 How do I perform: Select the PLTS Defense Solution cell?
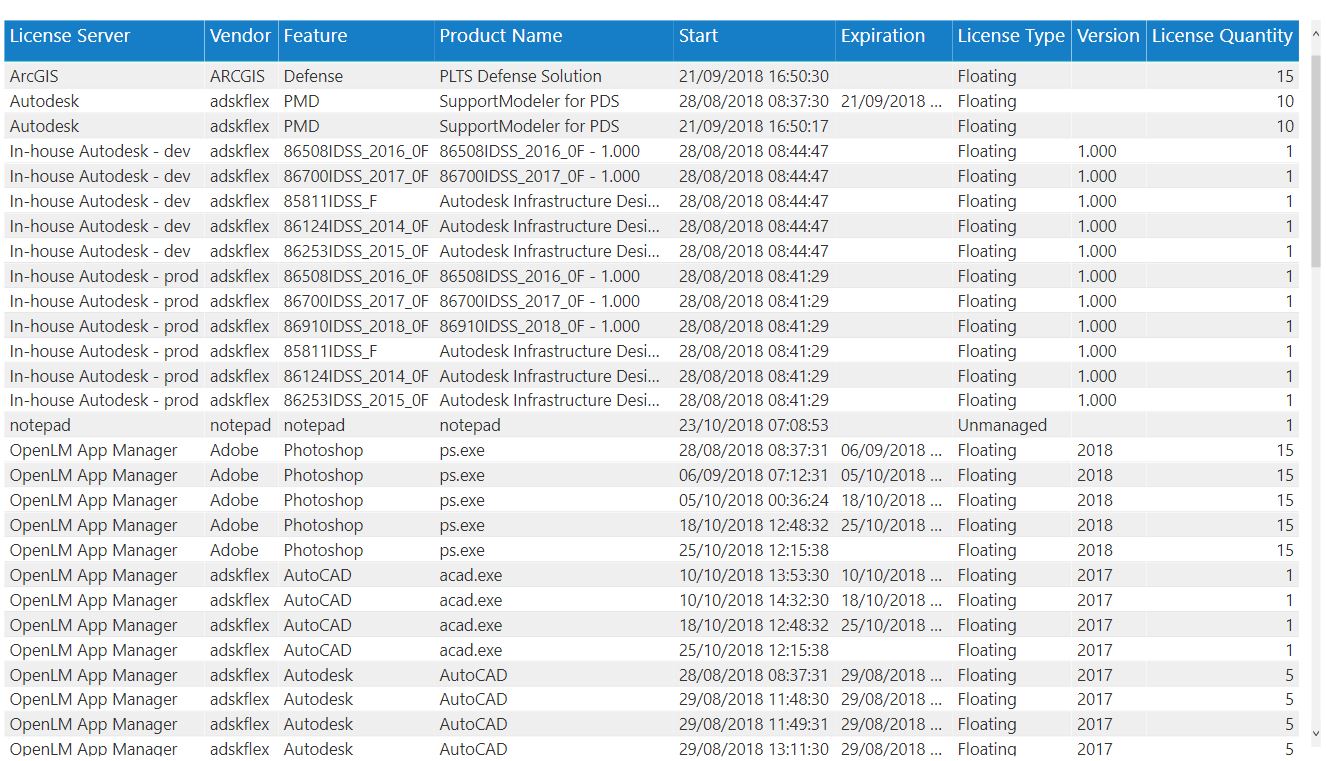pos(520,76)
